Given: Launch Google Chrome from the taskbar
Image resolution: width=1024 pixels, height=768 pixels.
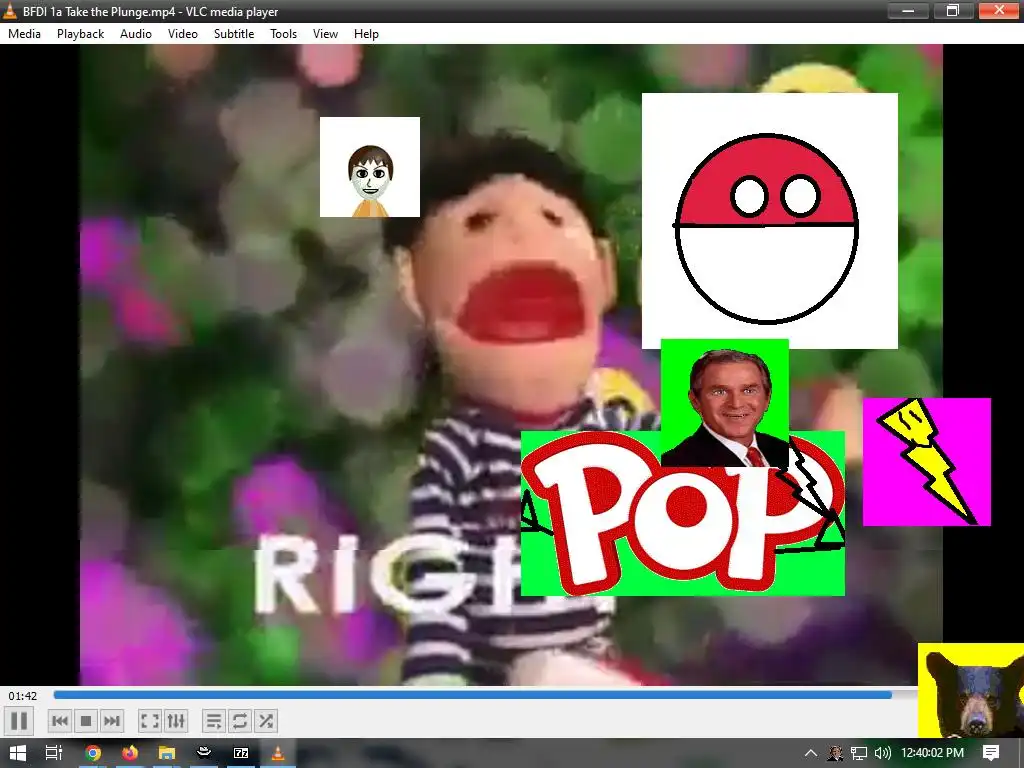Looking at the screenshot, I should coord(93,753).
